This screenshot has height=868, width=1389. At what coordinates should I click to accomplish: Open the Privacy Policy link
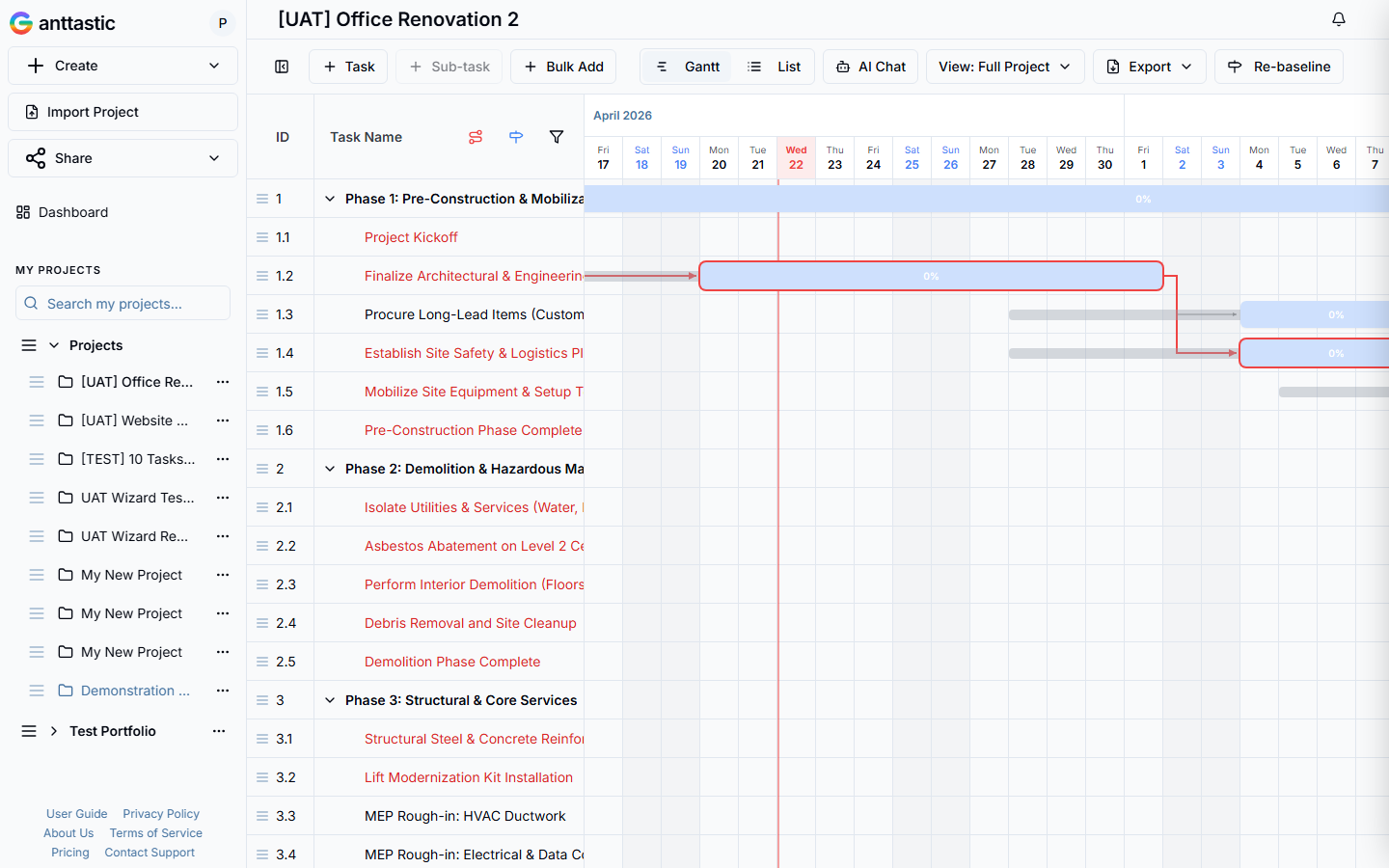point(161,814)
